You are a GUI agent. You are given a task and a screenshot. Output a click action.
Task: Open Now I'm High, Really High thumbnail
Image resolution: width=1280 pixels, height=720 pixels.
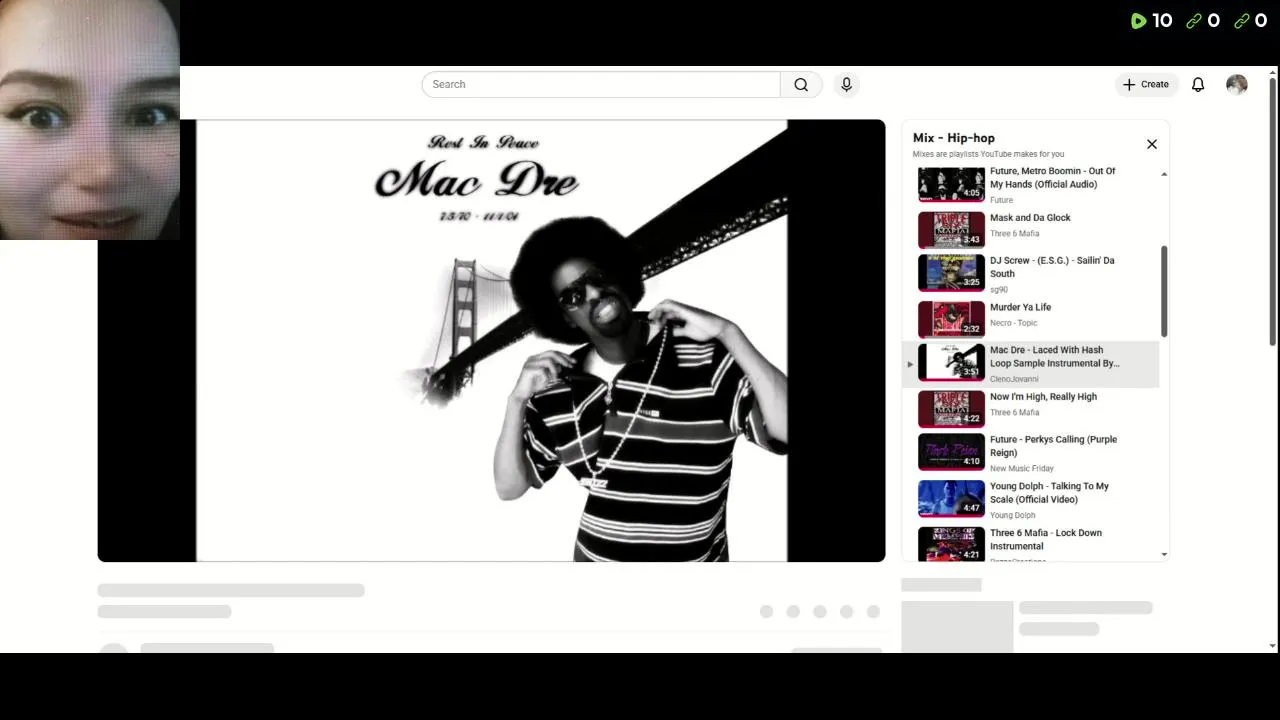pos(951,409)
